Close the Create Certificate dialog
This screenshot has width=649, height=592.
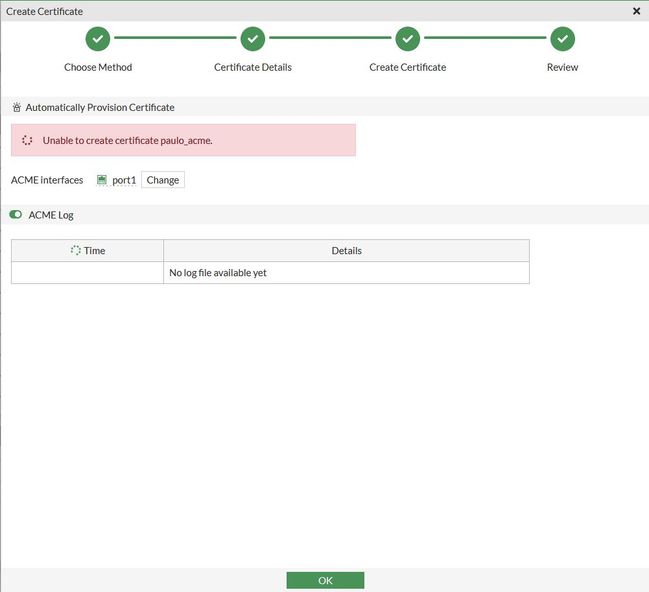point(637,11)
